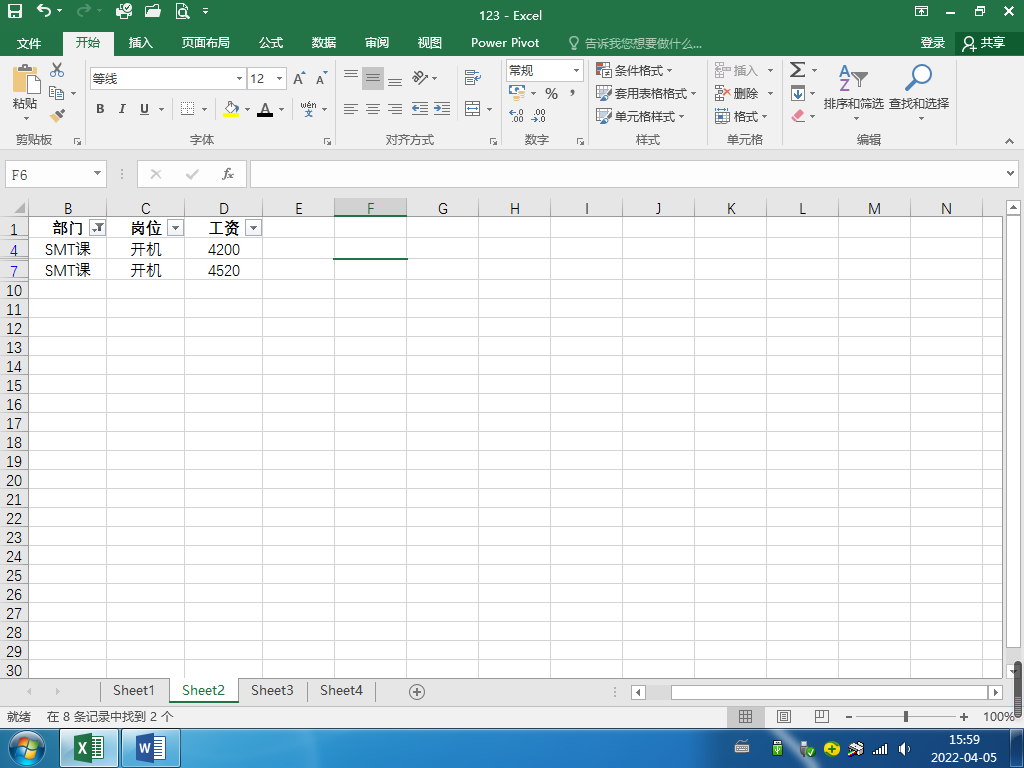Click the eraser Clear icon
The image size is (1024, 768).
coord(797,116)
